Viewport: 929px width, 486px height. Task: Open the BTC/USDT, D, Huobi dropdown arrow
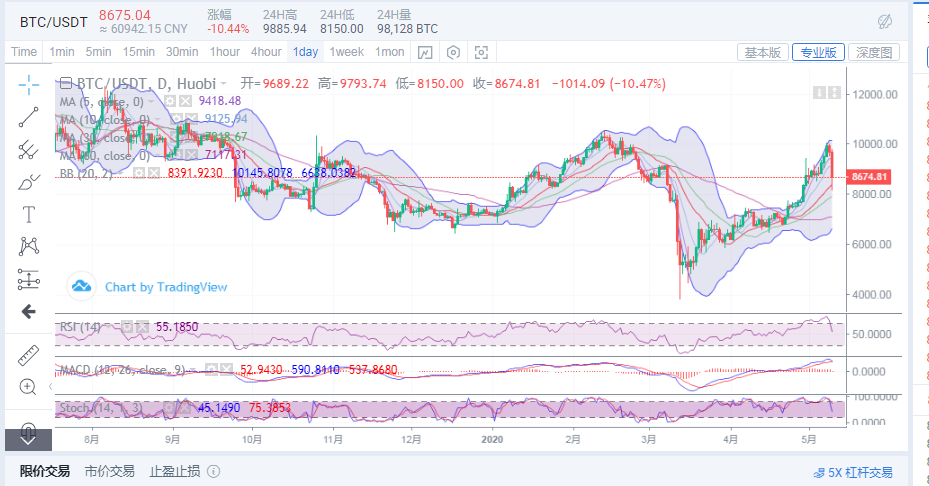224,84
